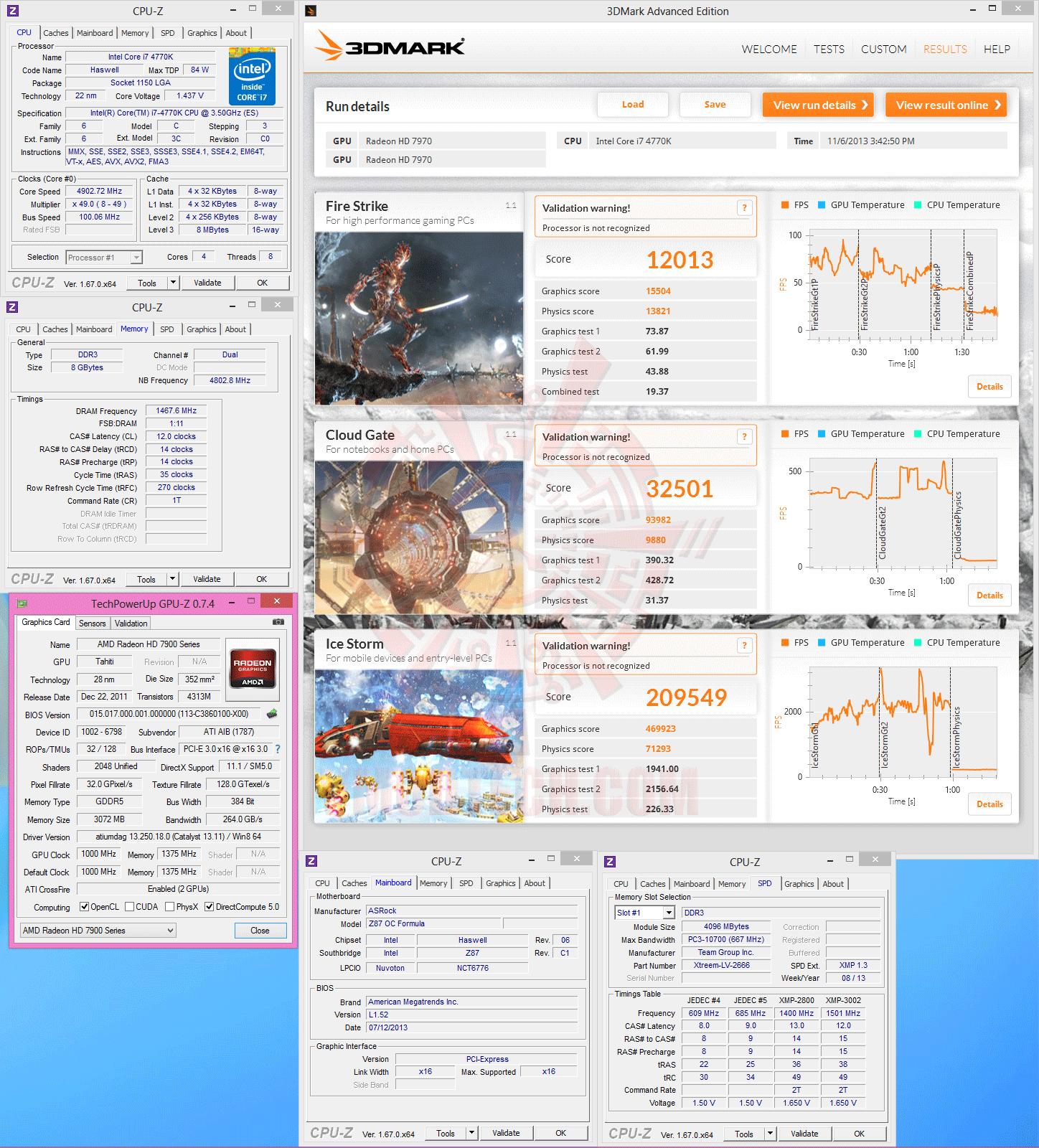1039x1148 pixels.
Task: Click the GPU-Z title bar app icon
Action: click(x=22, y=603)
